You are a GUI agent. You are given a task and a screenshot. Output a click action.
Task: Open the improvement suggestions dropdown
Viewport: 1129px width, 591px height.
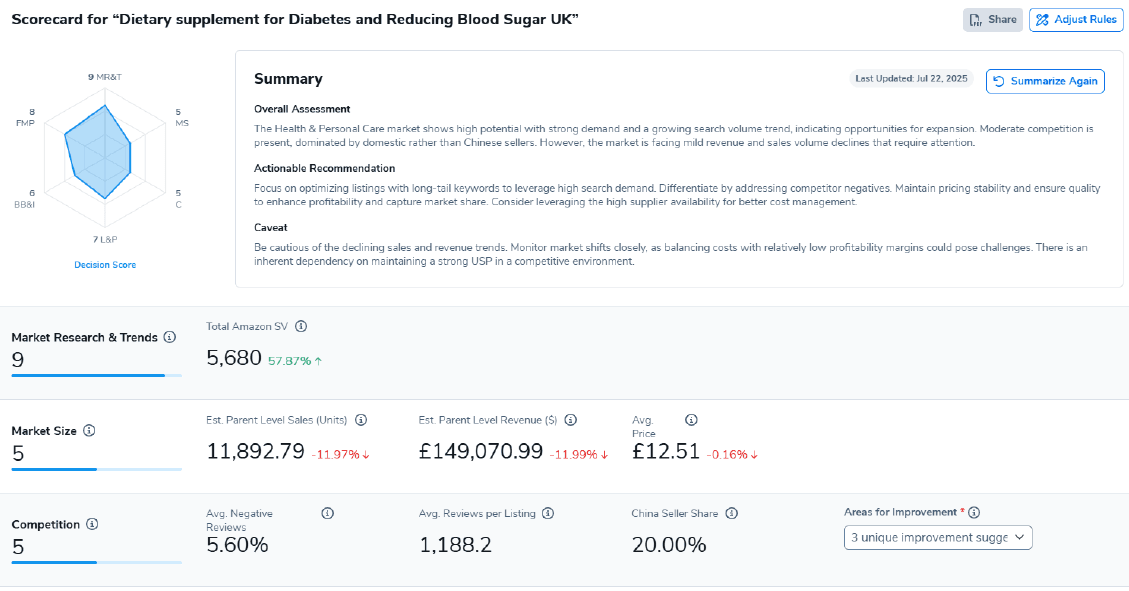tap(937, 538)
